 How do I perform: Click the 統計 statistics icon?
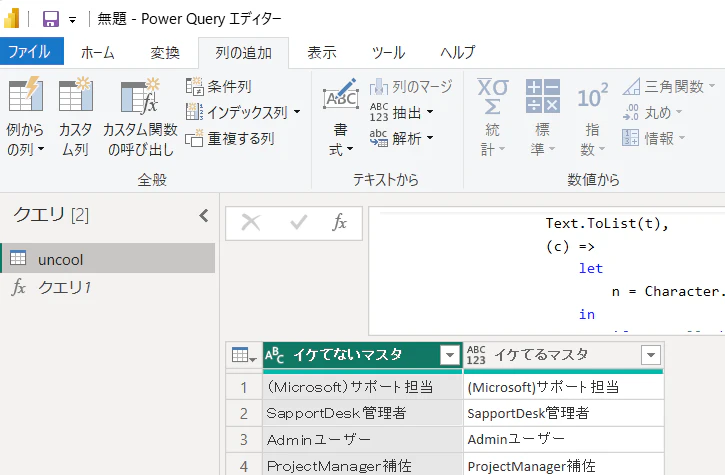(x=493, y=96)
